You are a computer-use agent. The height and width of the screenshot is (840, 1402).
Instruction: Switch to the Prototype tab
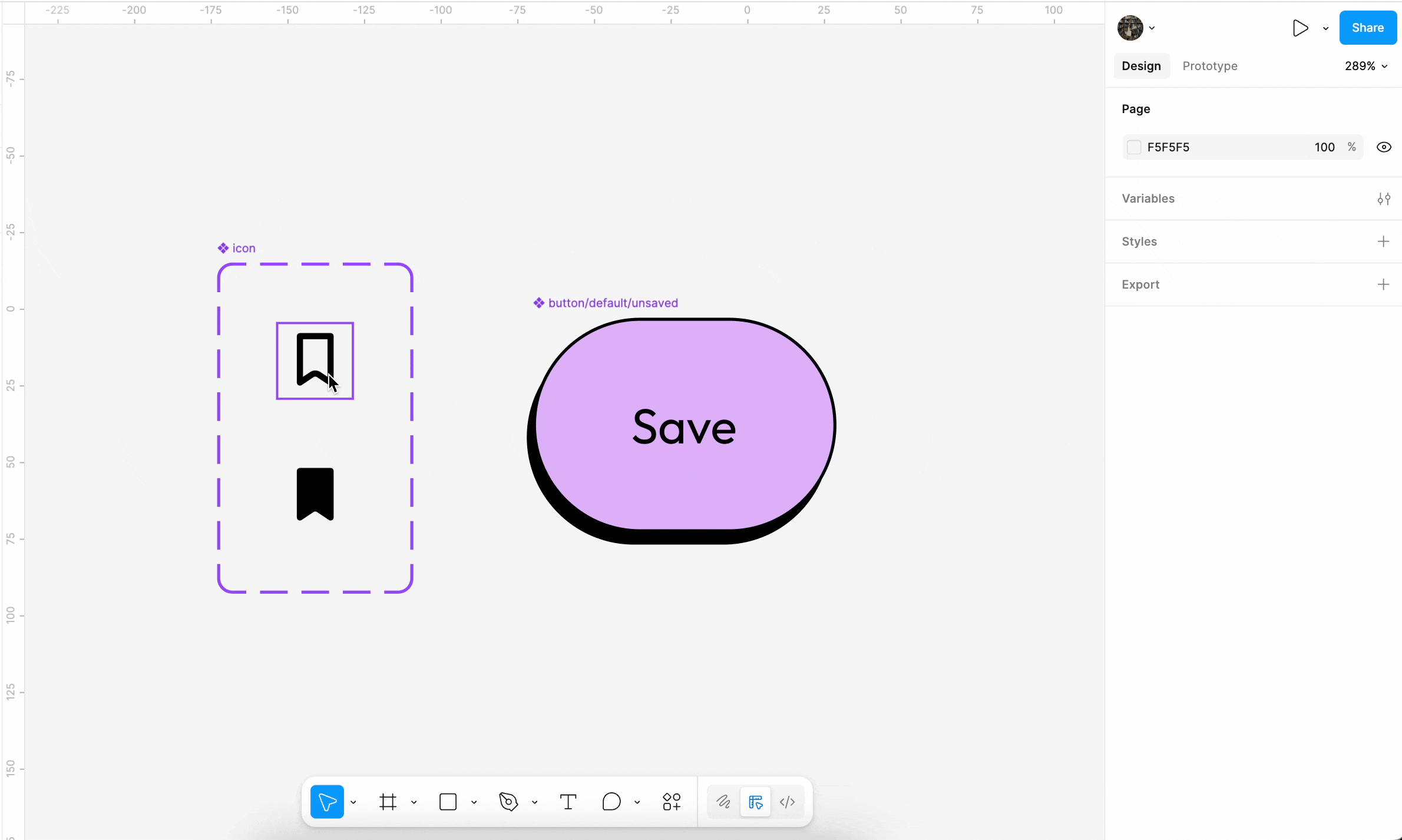1209,66
